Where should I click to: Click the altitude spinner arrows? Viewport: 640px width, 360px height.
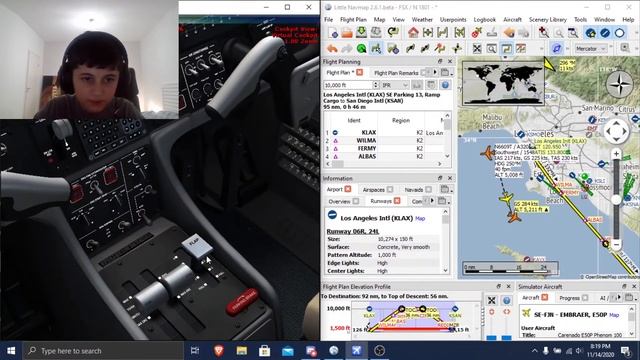[x=376, y=85]
